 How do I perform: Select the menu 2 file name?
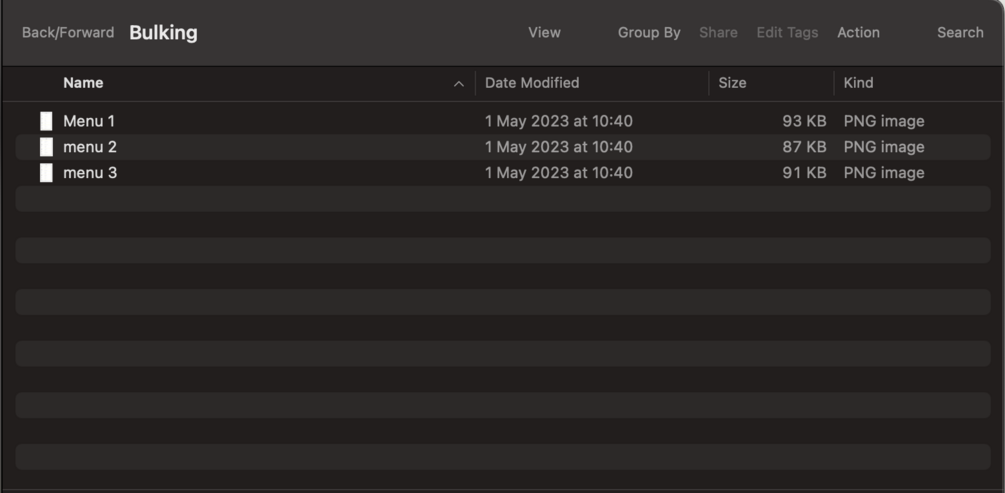[90, 147]
